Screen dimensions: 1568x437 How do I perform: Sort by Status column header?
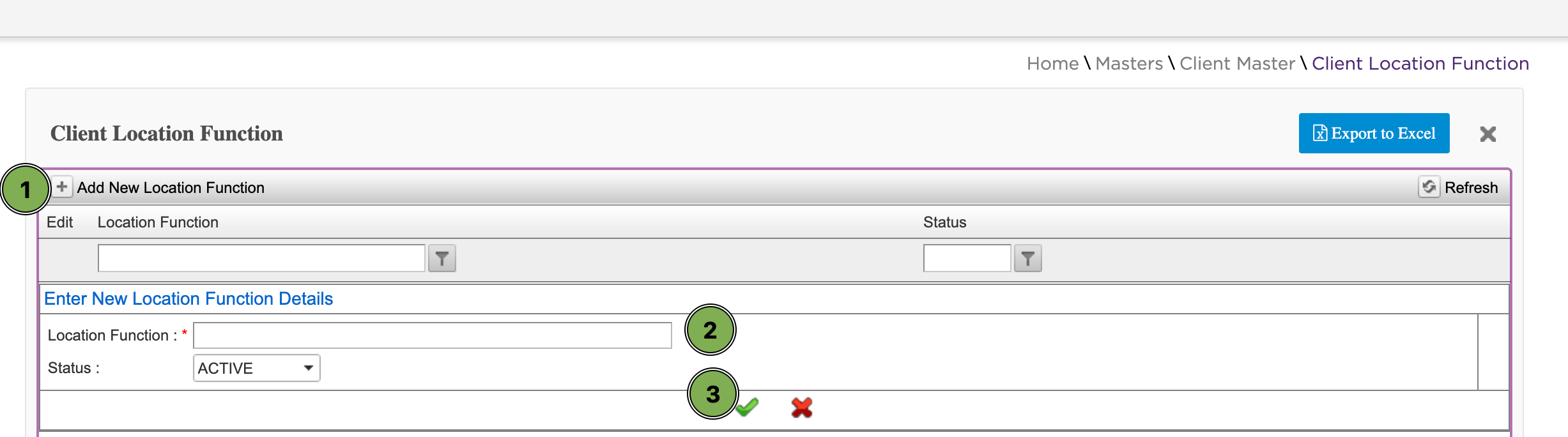pos(944,222)
